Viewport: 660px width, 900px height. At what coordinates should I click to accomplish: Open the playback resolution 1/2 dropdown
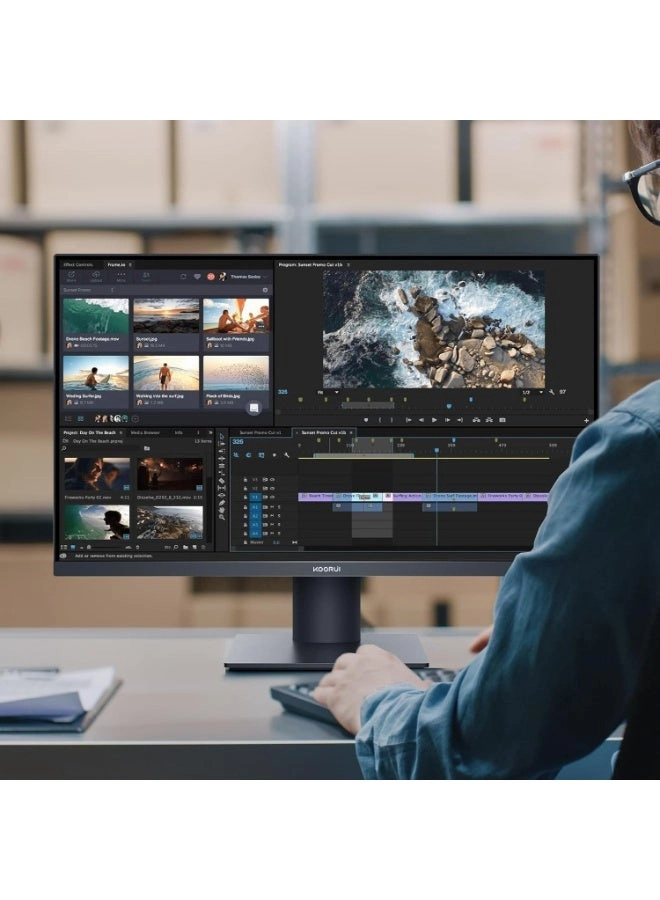[529, 392]
